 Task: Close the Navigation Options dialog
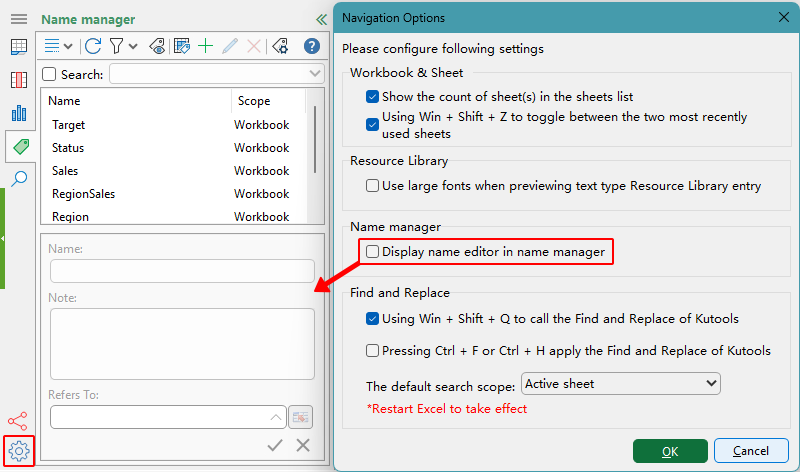coord(784,17)
